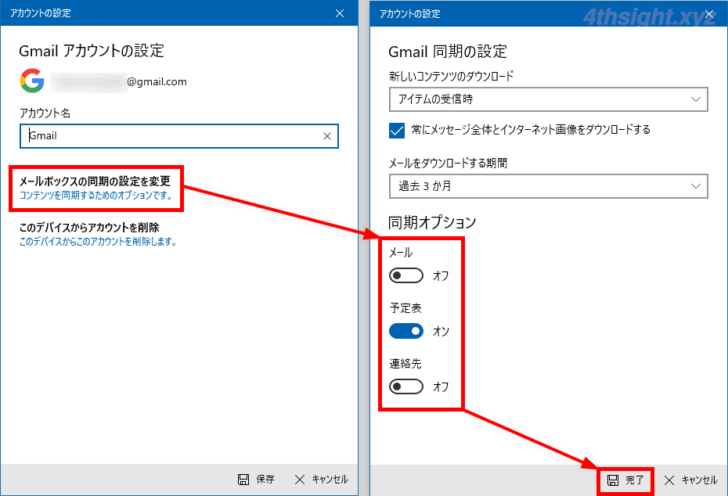Image resolution: width=728 pixels, height=496 pixels.
Task: Click the メールをダウンロードする期間 label
Action: 448,163
